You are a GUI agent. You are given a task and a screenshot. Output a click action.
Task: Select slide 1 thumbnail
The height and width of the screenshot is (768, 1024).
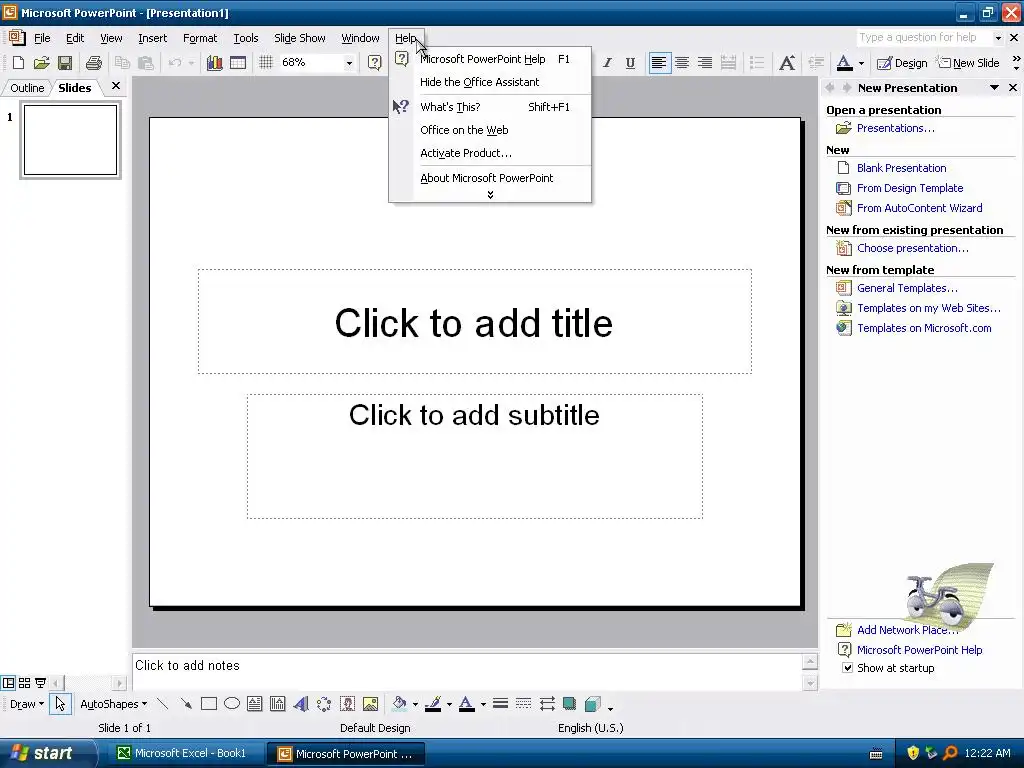[71, 140]
